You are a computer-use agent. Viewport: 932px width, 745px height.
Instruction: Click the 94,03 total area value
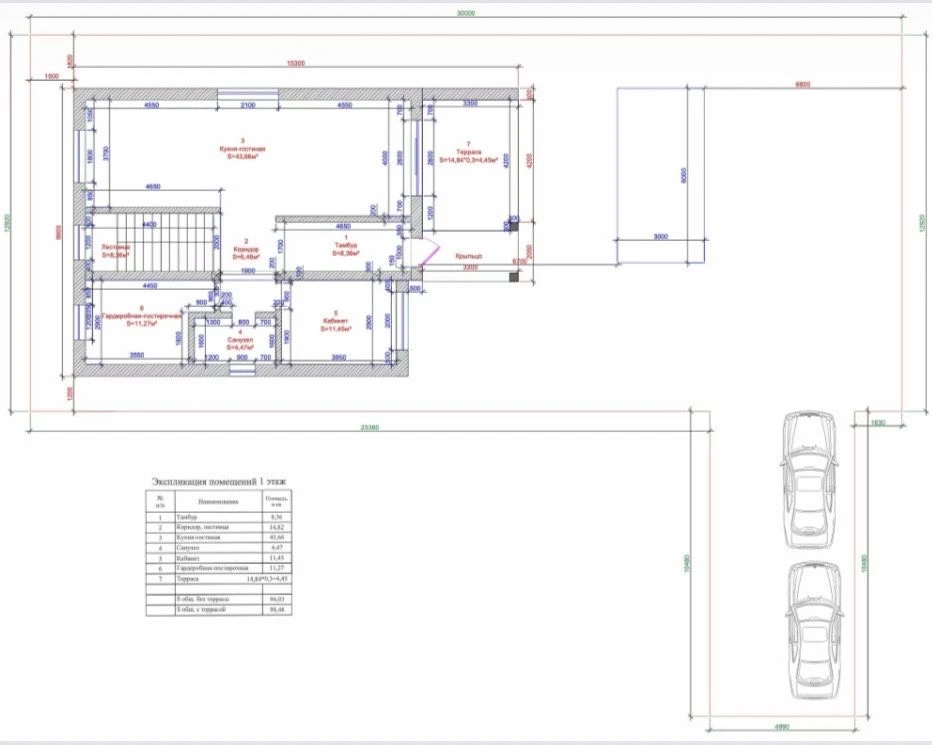point(276,599)
